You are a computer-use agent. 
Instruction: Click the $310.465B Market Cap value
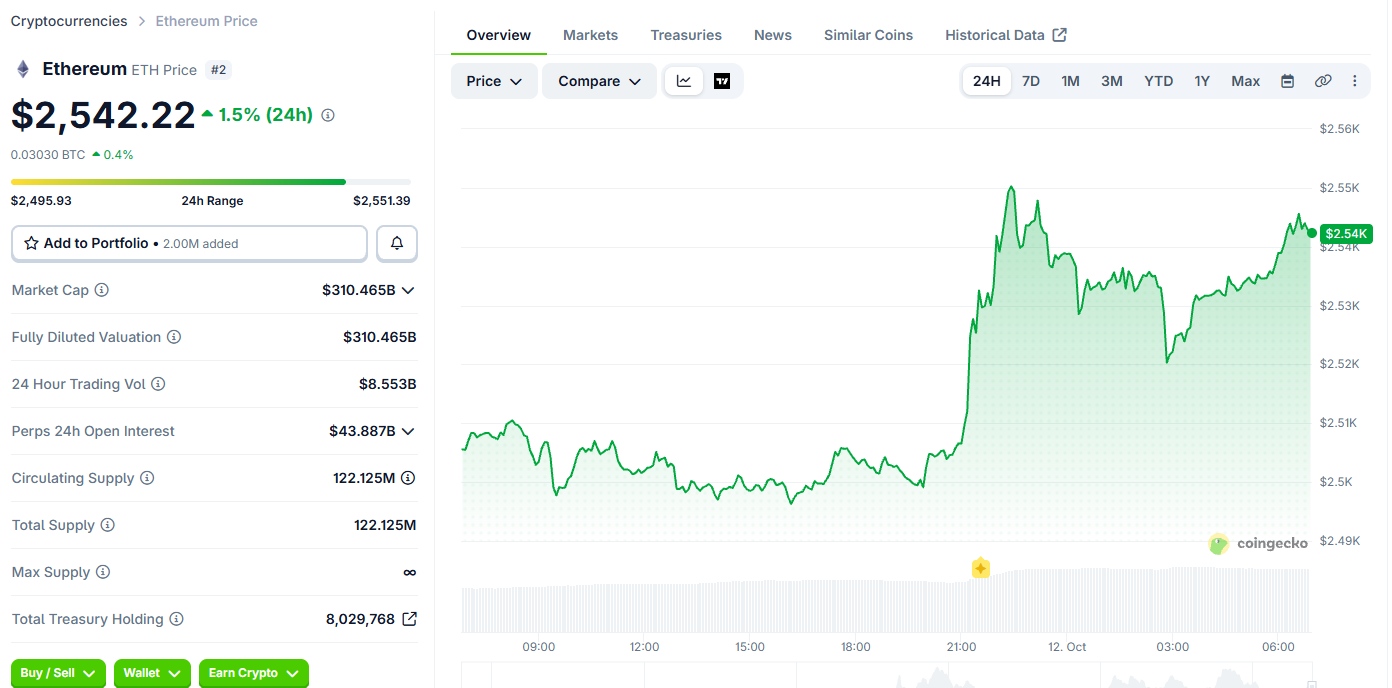tap(359, 290)
